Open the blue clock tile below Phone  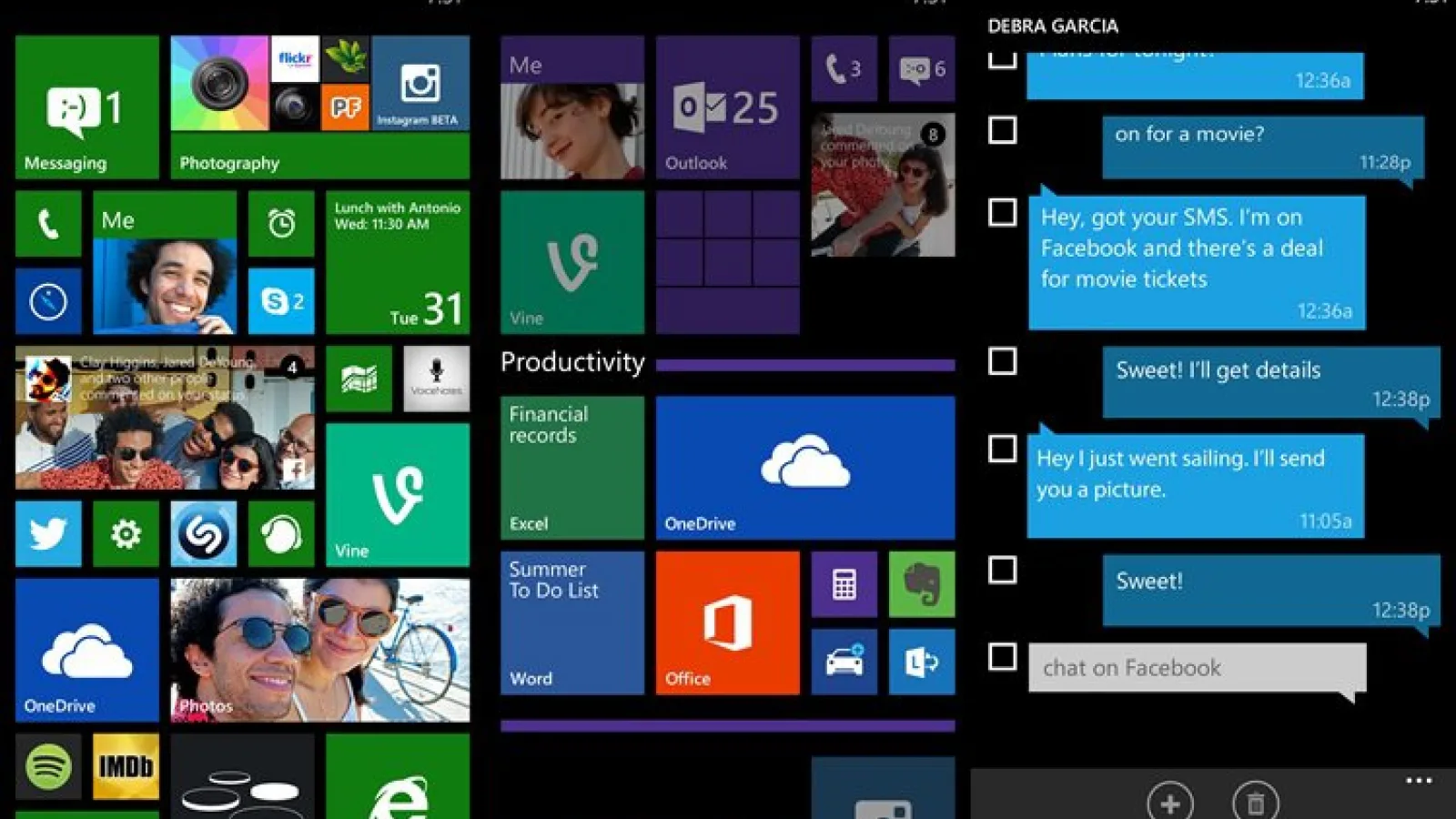48,301
